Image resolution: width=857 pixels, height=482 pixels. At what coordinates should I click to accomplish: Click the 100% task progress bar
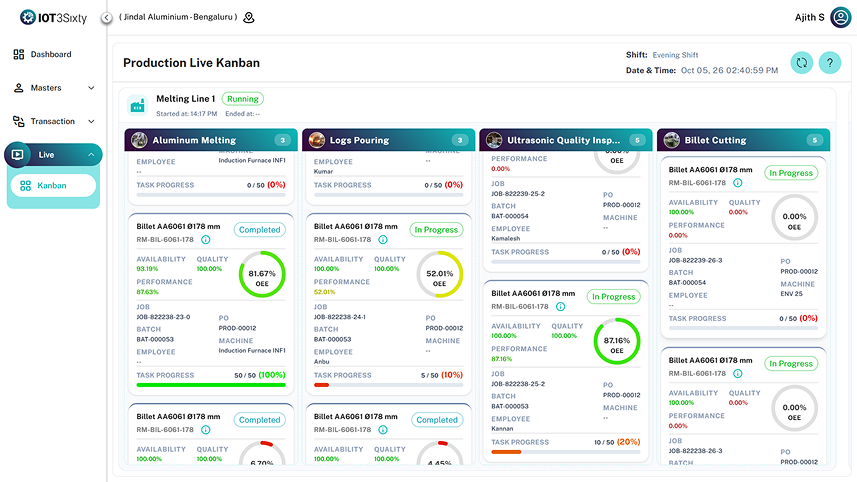pyautogui.click(x=211, y=385)
